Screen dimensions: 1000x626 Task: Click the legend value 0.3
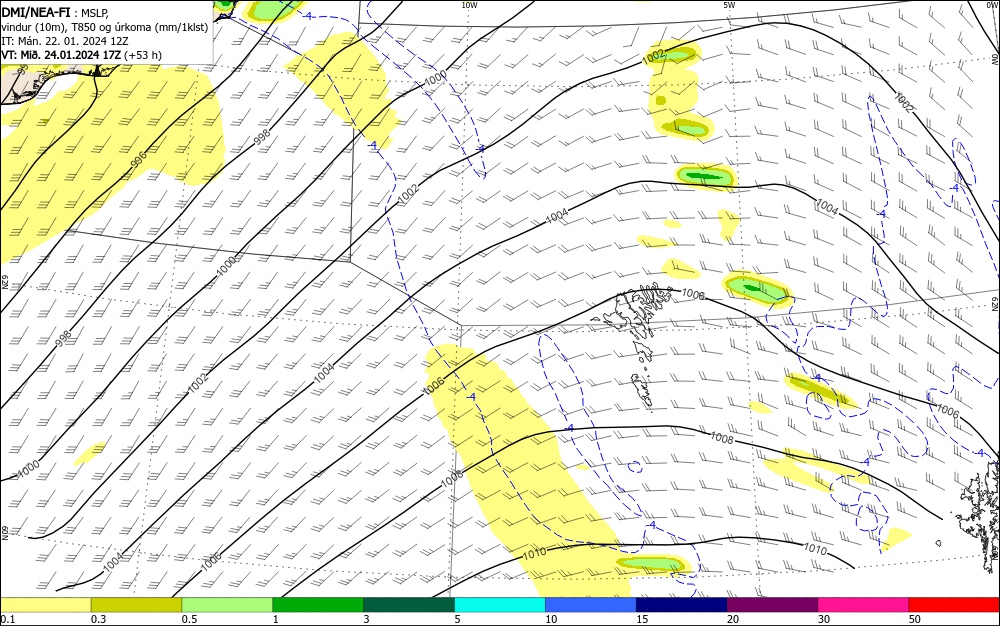tap(99, 619)
